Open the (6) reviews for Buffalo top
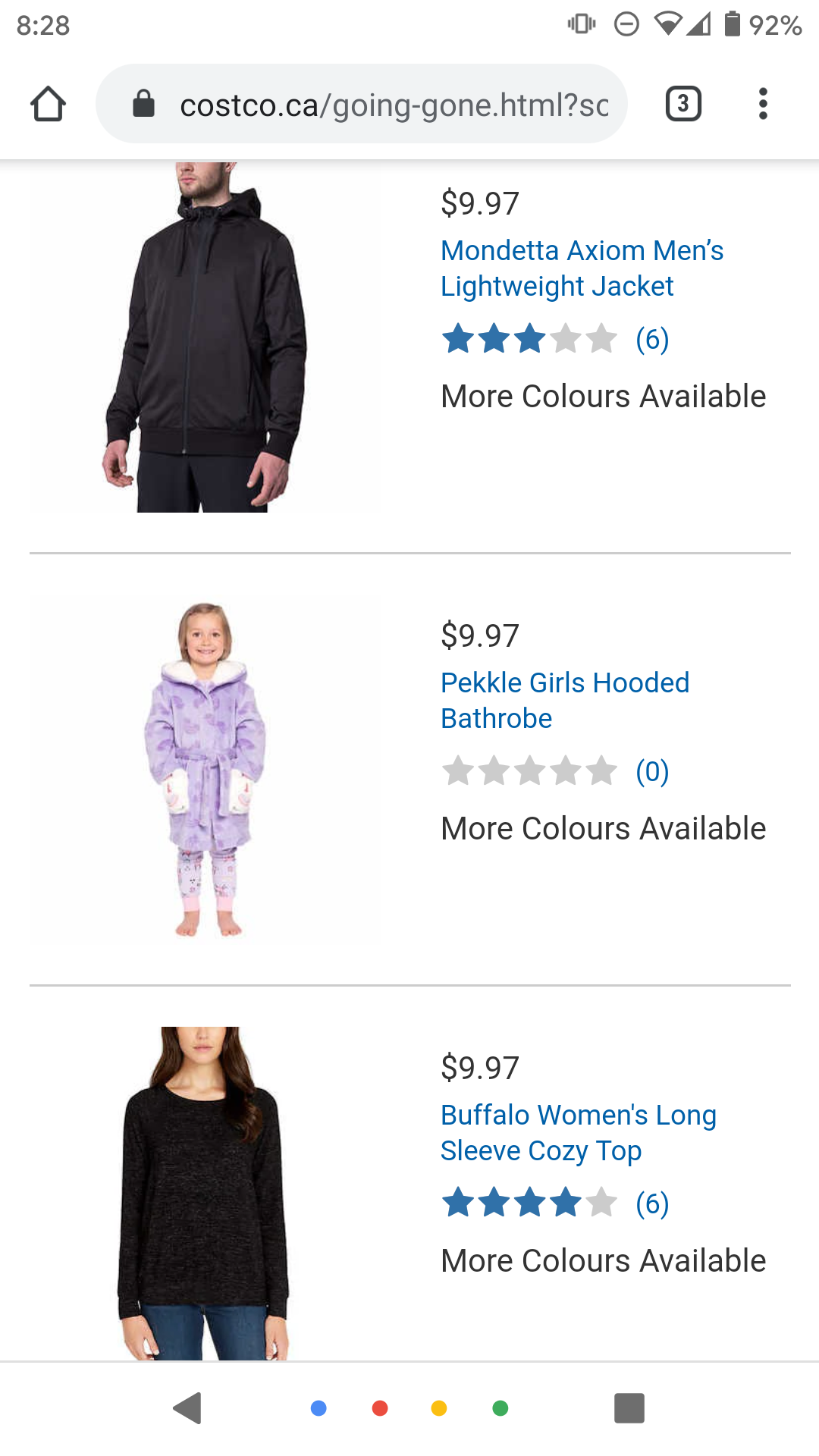Viewport: 819px width, 1456px height. point(652,1203)
